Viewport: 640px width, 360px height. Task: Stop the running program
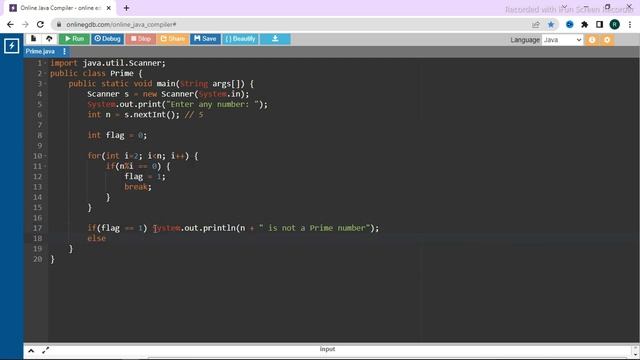click(140, 39)
